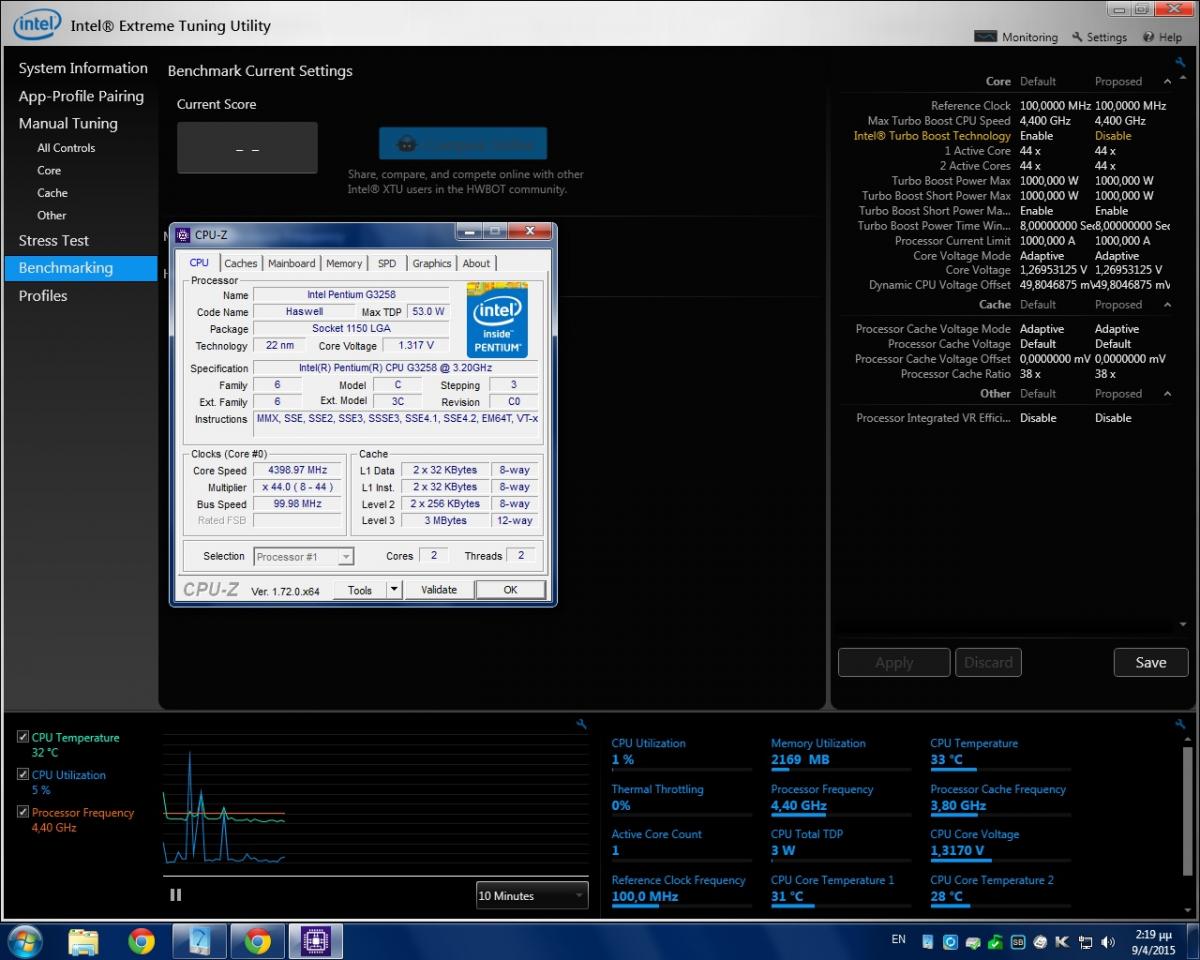Switch to the SPD tab in CPU-Z

(x=387, y=263)
